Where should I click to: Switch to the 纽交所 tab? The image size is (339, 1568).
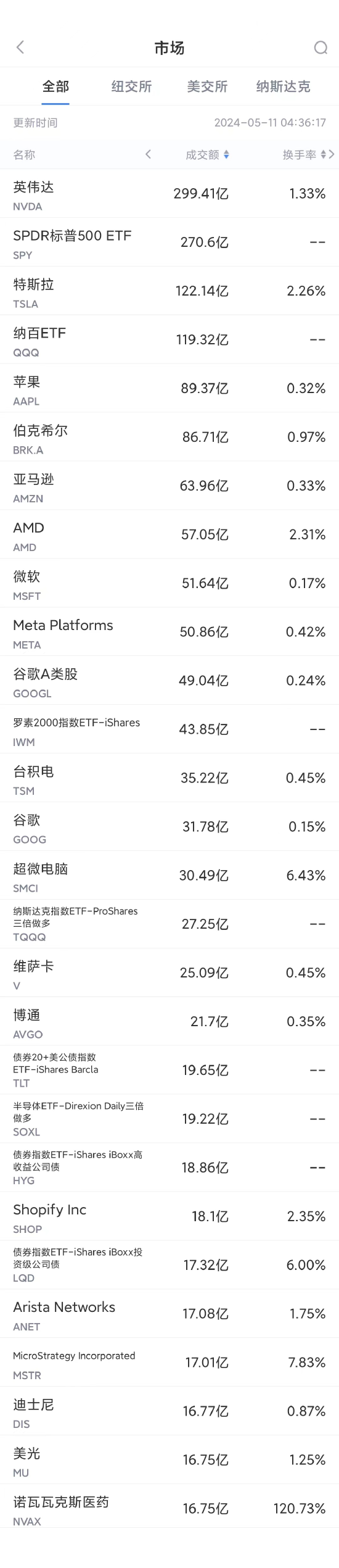(131, 86)
